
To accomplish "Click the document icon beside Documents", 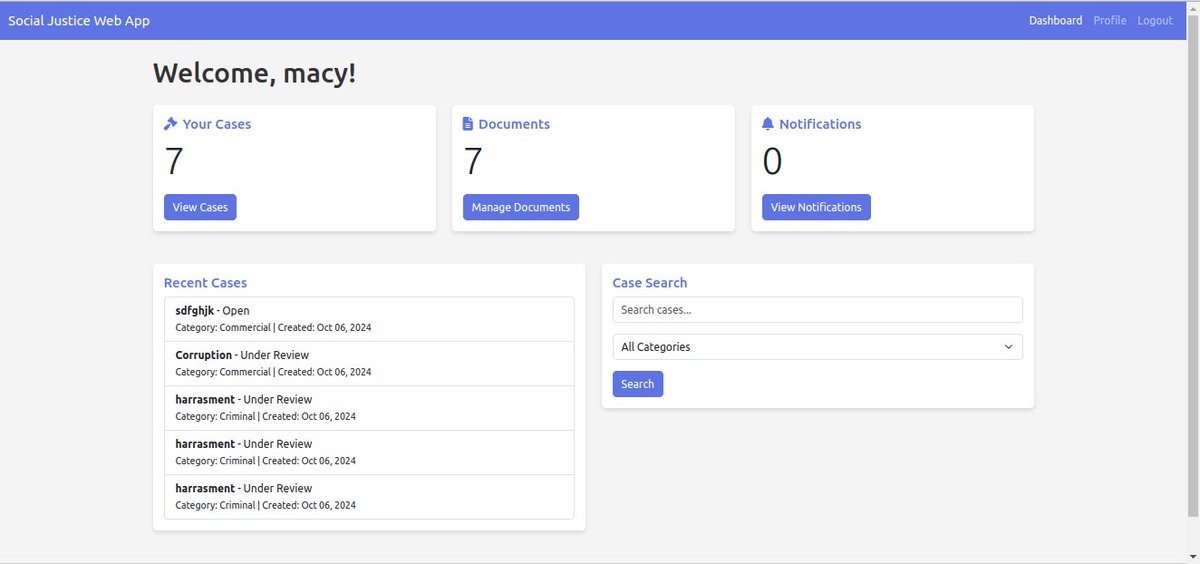I will [x=468, y=124].
